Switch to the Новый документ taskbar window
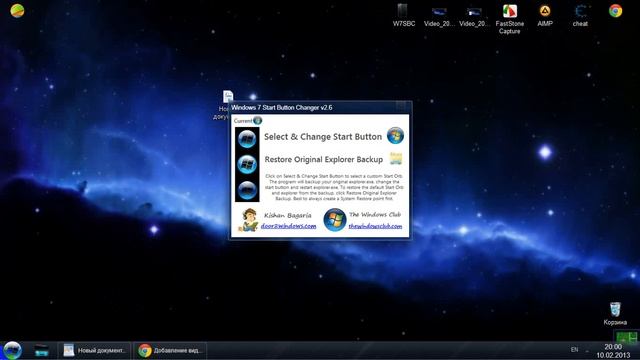 coord(94,351)
